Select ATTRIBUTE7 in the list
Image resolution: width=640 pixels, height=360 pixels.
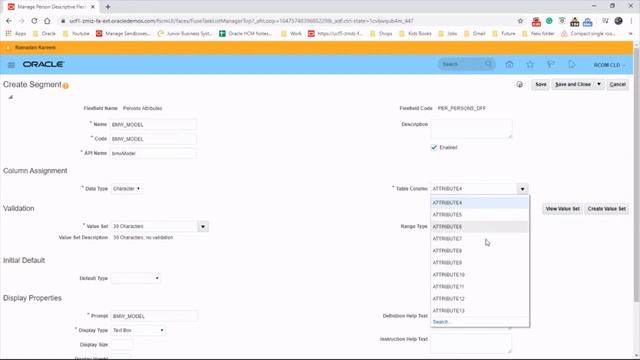click(x=480, y=239)
